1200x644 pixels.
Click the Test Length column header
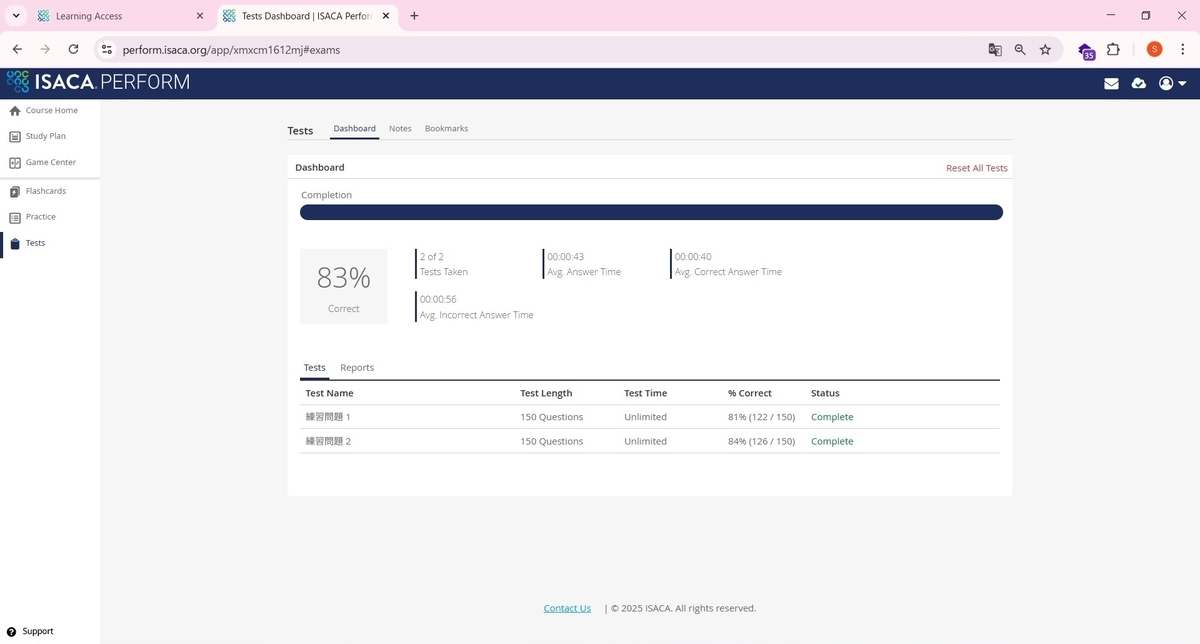pyautogui.click(x=546, y=393)
